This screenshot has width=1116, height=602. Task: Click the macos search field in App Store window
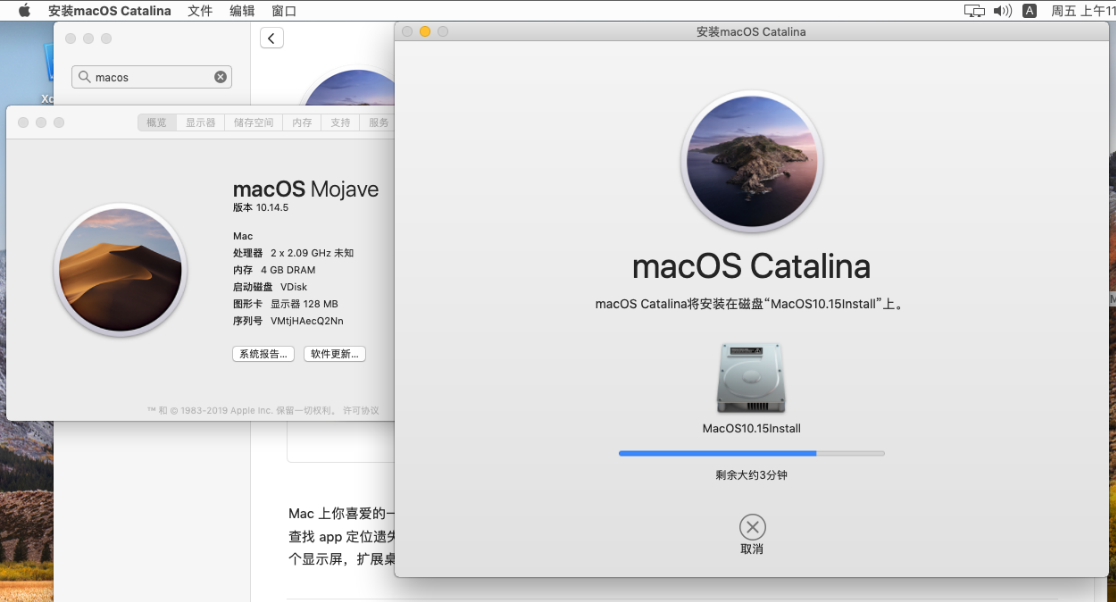coord(152,77)
